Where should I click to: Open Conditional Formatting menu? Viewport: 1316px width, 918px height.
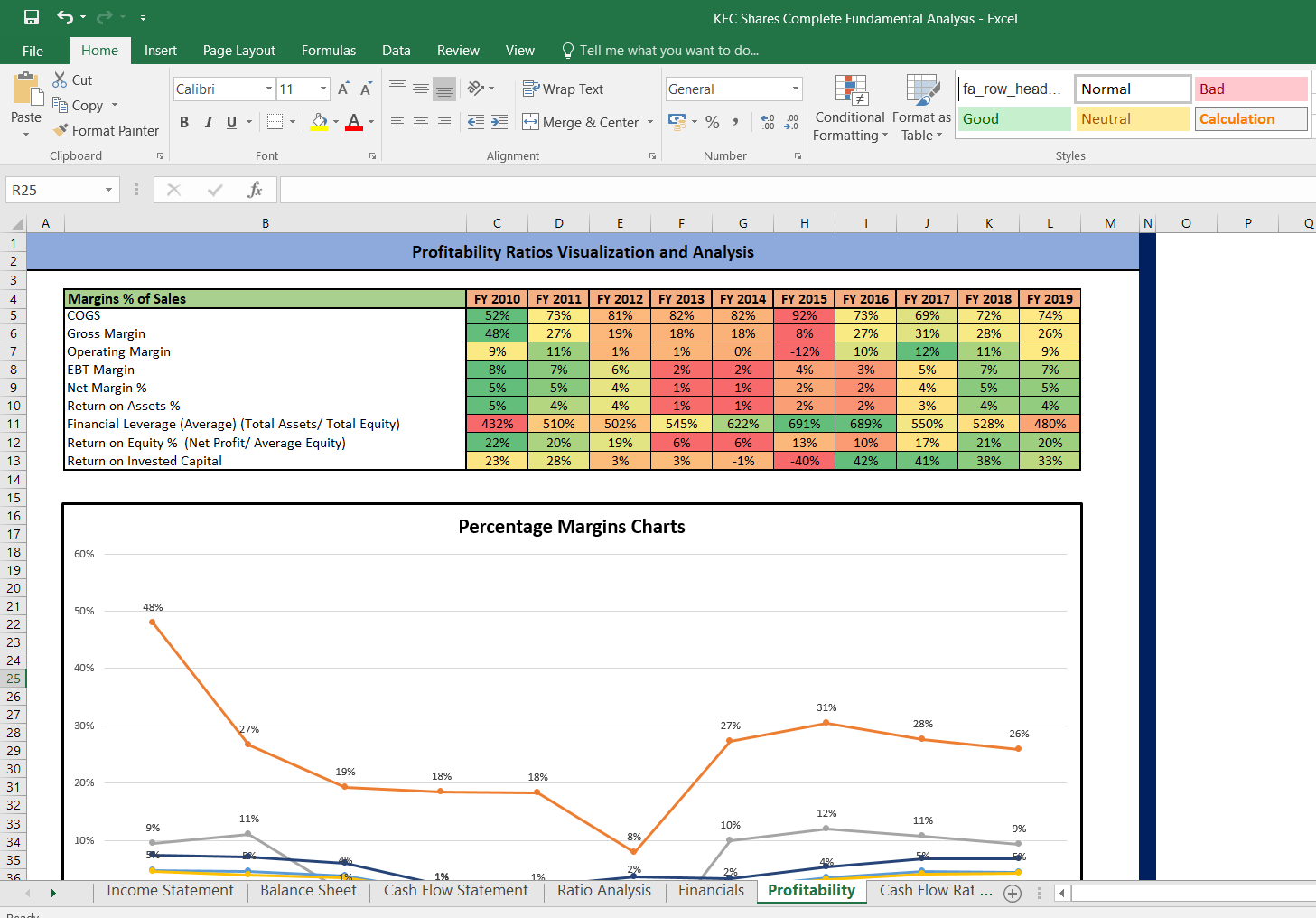tap(850, 108)
